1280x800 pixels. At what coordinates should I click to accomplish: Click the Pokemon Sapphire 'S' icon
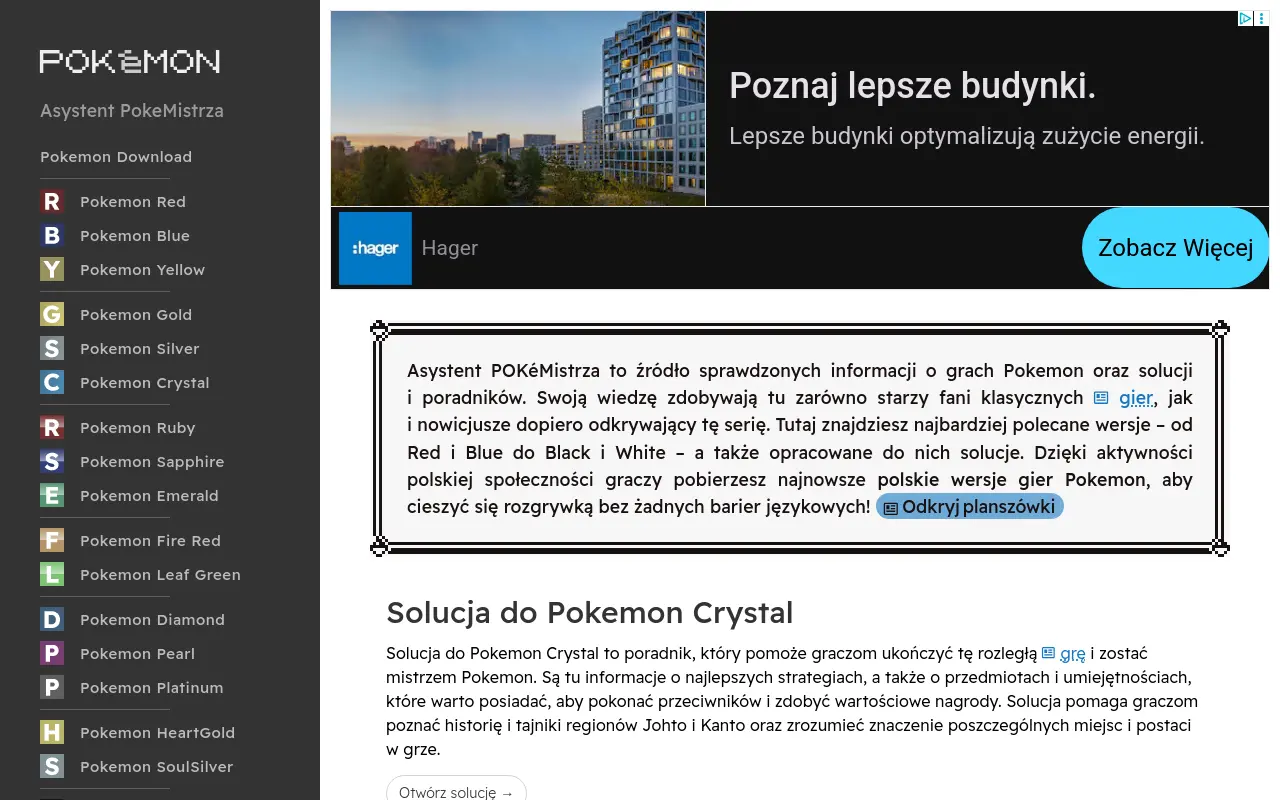52,462
